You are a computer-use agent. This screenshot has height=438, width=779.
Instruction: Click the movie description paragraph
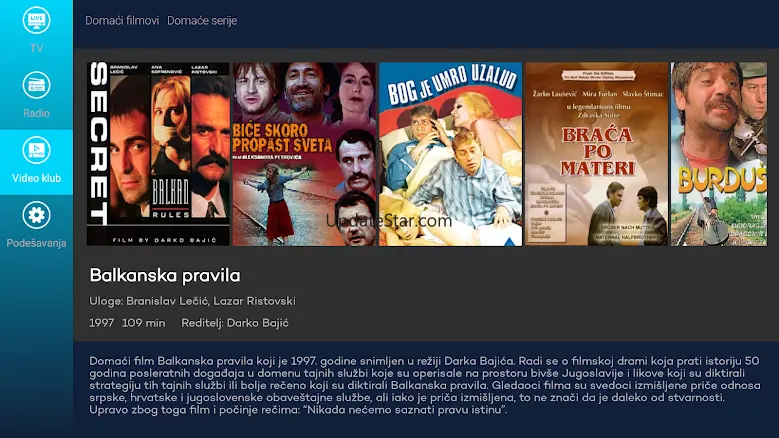click(425, 385)
